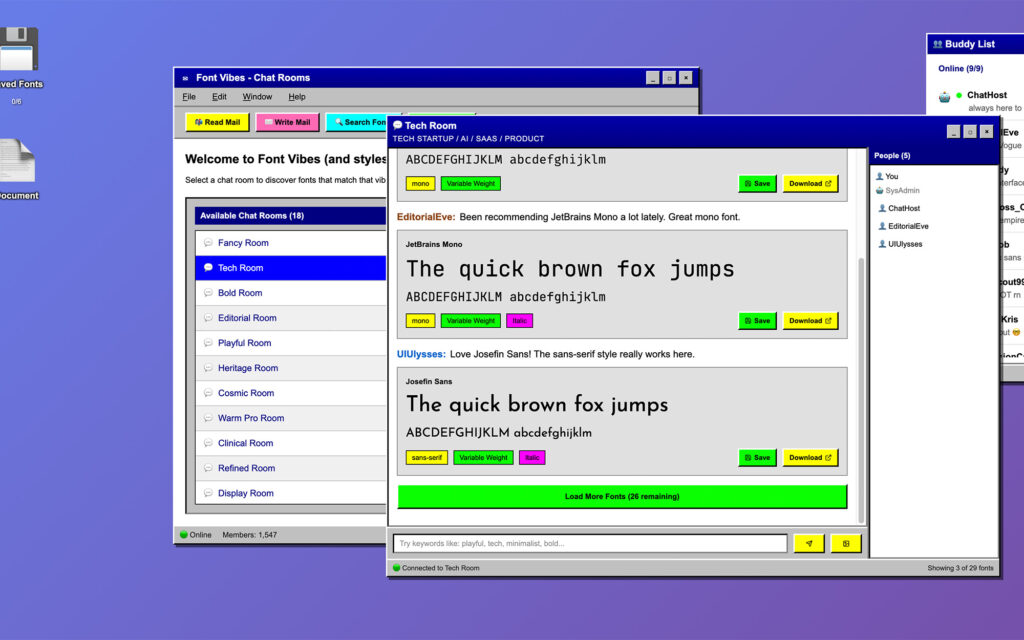Open the Saved Fonts floppy disk icon

tap(18, 52)
